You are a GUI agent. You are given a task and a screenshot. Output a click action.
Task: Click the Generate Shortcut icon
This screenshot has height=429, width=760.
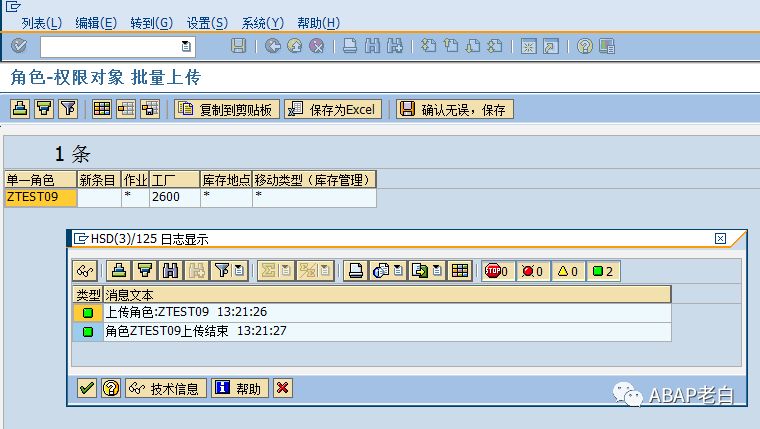pos(551,47)
